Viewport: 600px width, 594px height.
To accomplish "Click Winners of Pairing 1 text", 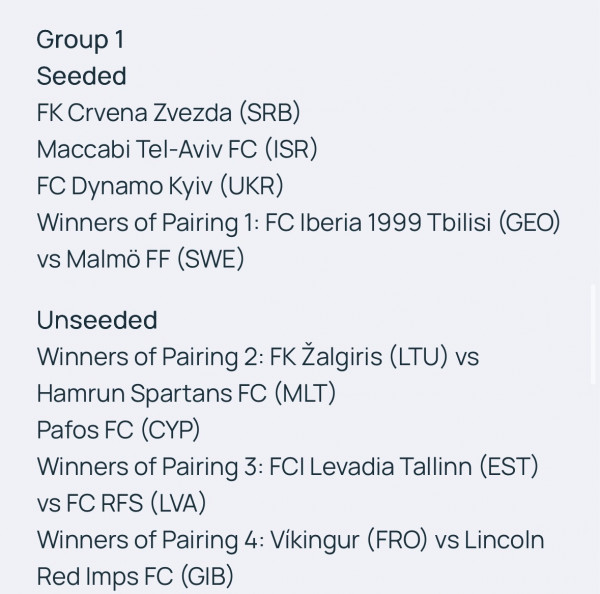I will pyautogui.click(x=148, y=222).
